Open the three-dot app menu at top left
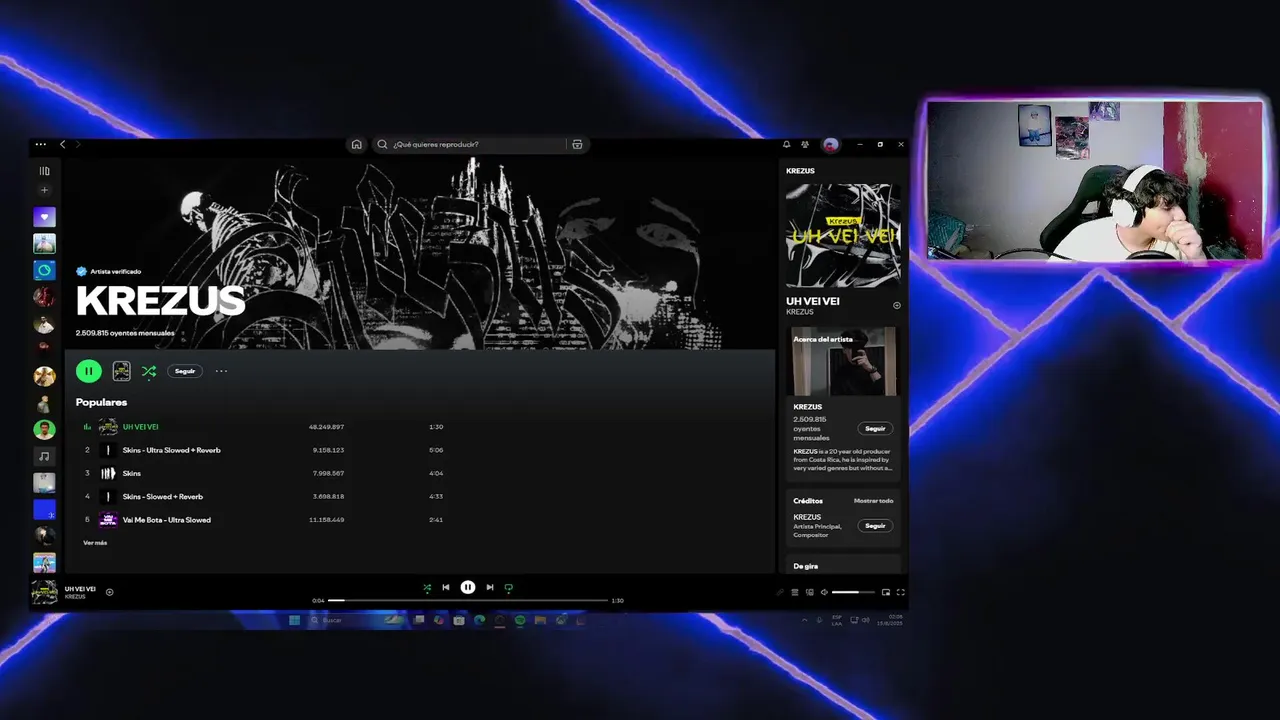The image size is (1280, 720). click(41, 144)
